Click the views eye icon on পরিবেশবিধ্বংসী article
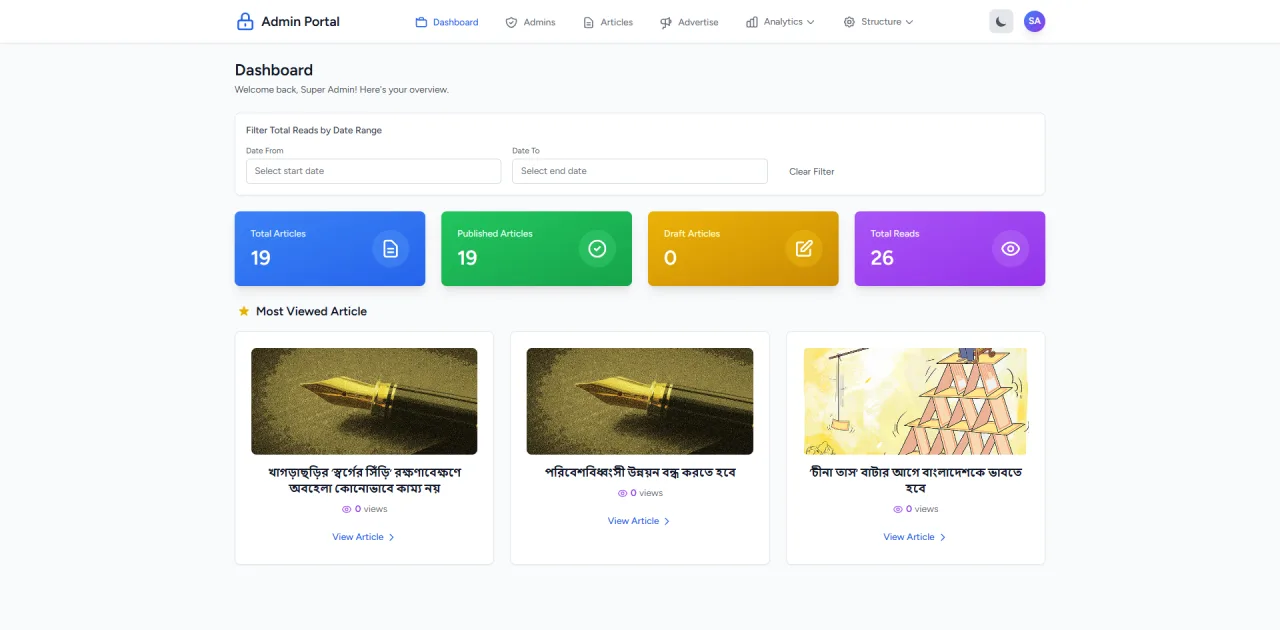This screenshot has width=1280, height=630. point(622,493)
